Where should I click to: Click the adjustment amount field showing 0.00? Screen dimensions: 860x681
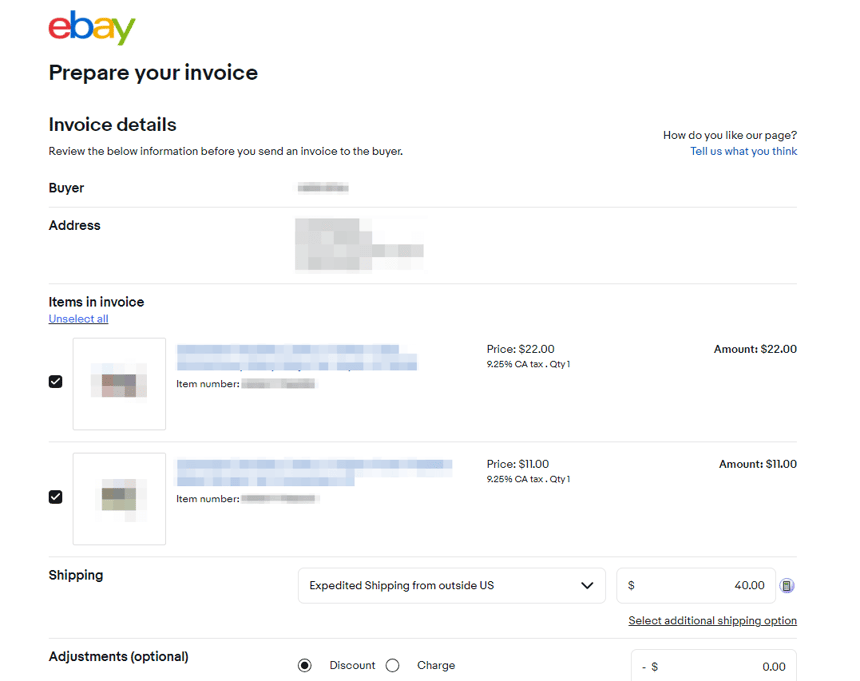tap(720, 667)
